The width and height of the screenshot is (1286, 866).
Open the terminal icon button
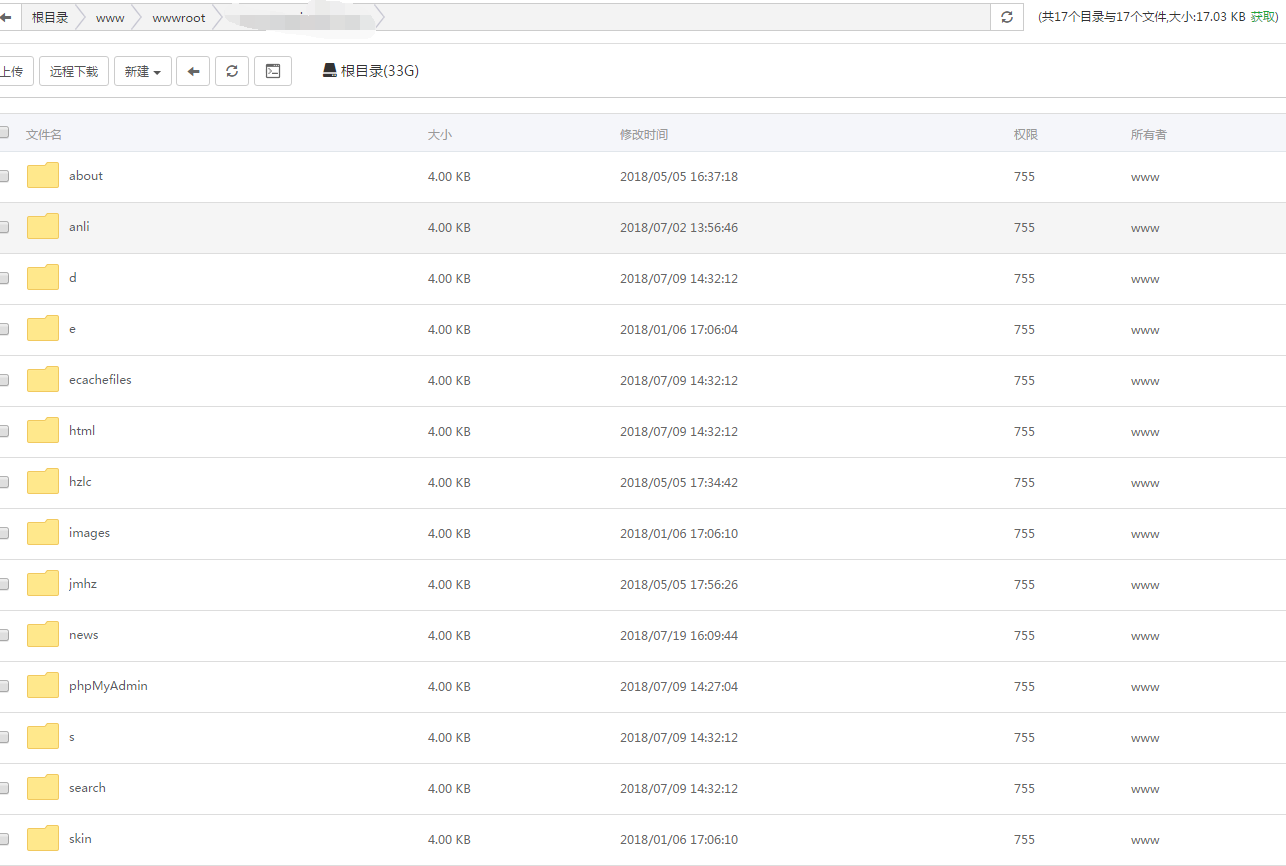(x=273, y=71)
